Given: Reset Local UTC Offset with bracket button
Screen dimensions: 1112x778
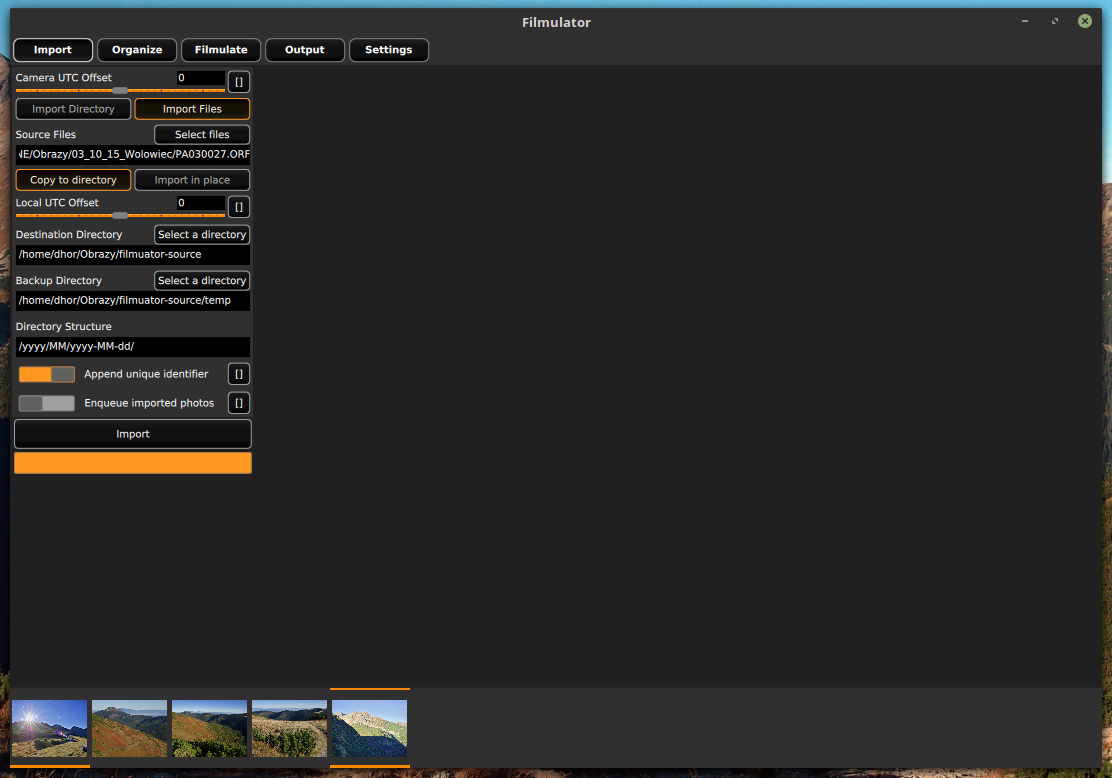Looking at the screenshot, I should [239, 207].
